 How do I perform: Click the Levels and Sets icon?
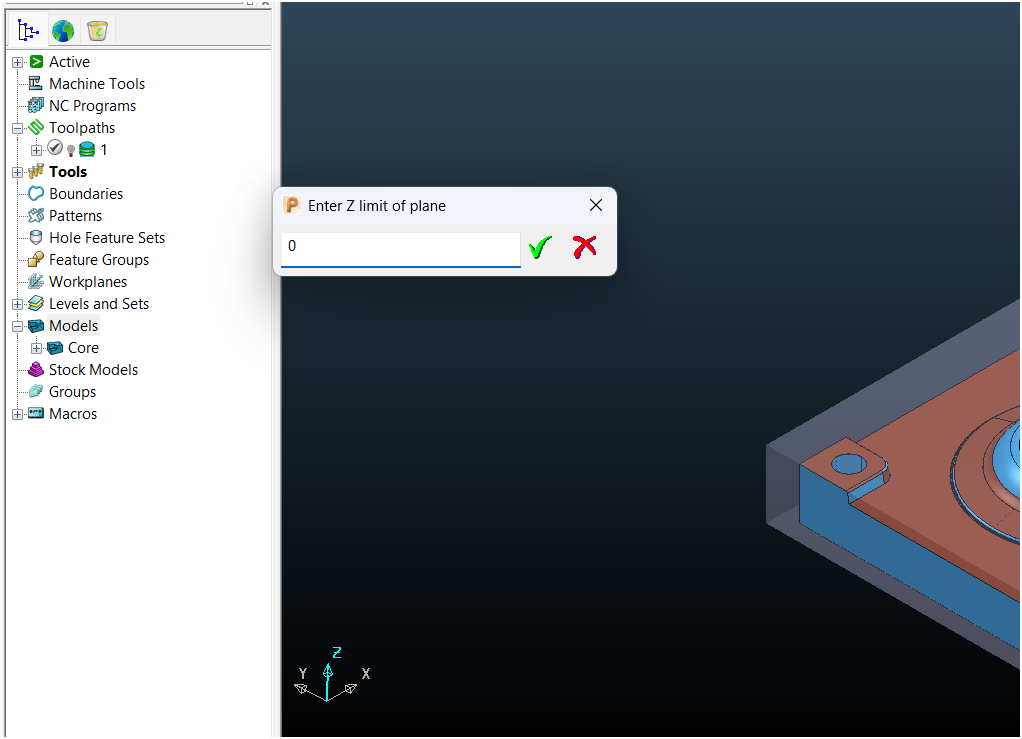pyautogui.click(x=36, y=304)
